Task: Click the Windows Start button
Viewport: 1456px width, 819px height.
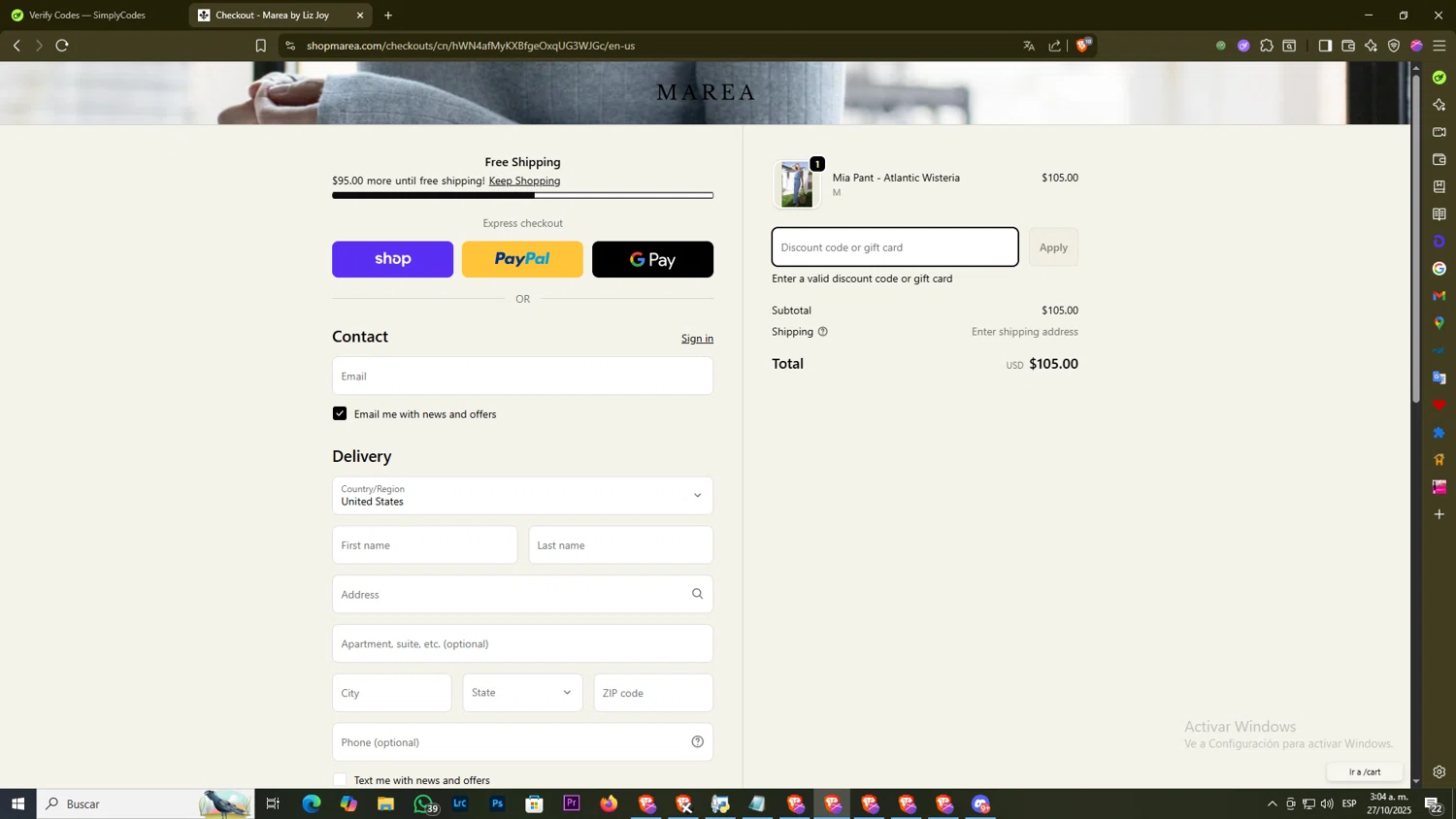Action: point(17,803)
